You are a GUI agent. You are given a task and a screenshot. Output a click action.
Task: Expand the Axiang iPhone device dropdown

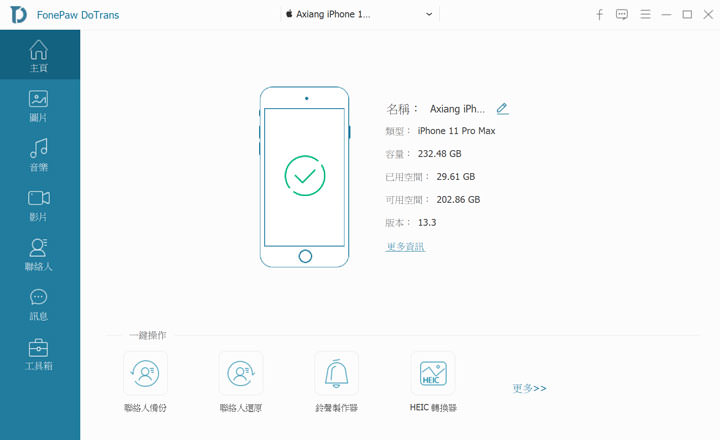click(x=360, y=14)
